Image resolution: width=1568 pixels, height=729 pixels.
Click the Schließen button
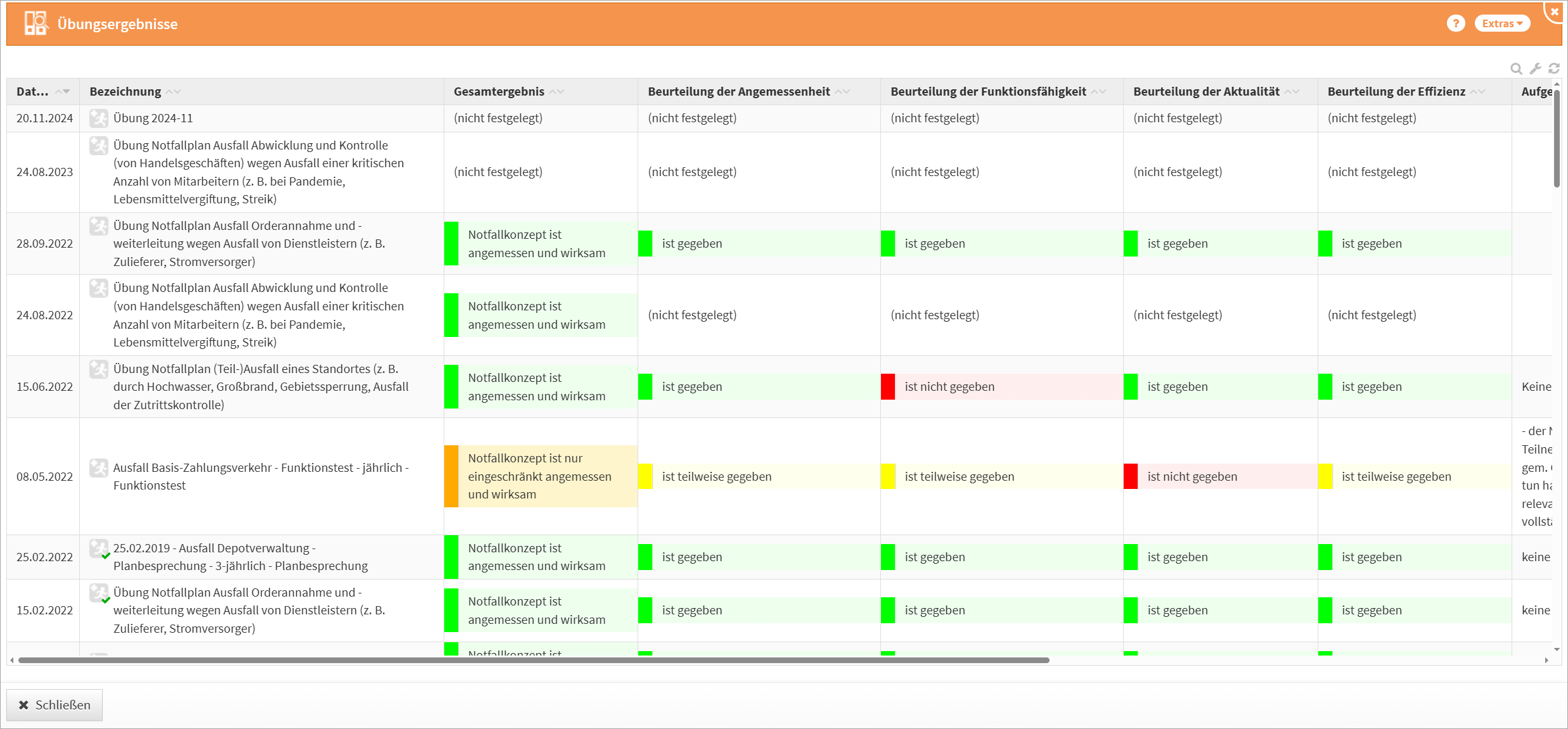click(55, 705)
